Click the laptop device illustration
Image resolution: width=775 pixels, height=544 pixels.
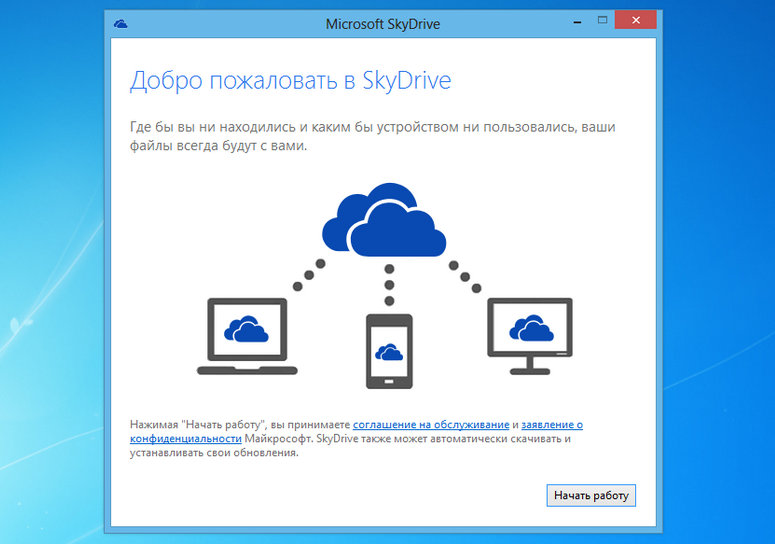[x=247, y=336]
